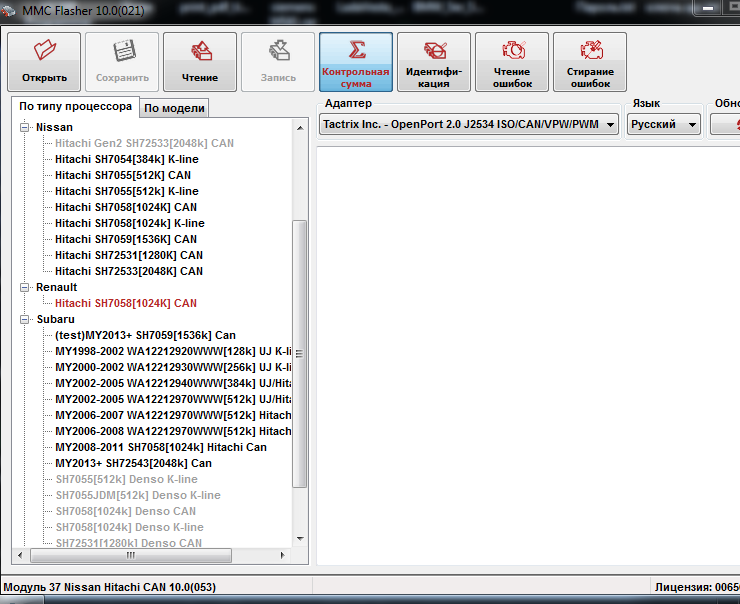Click the Запись (Write) toolbar button
740x604 pixels.
coord(278,62)
